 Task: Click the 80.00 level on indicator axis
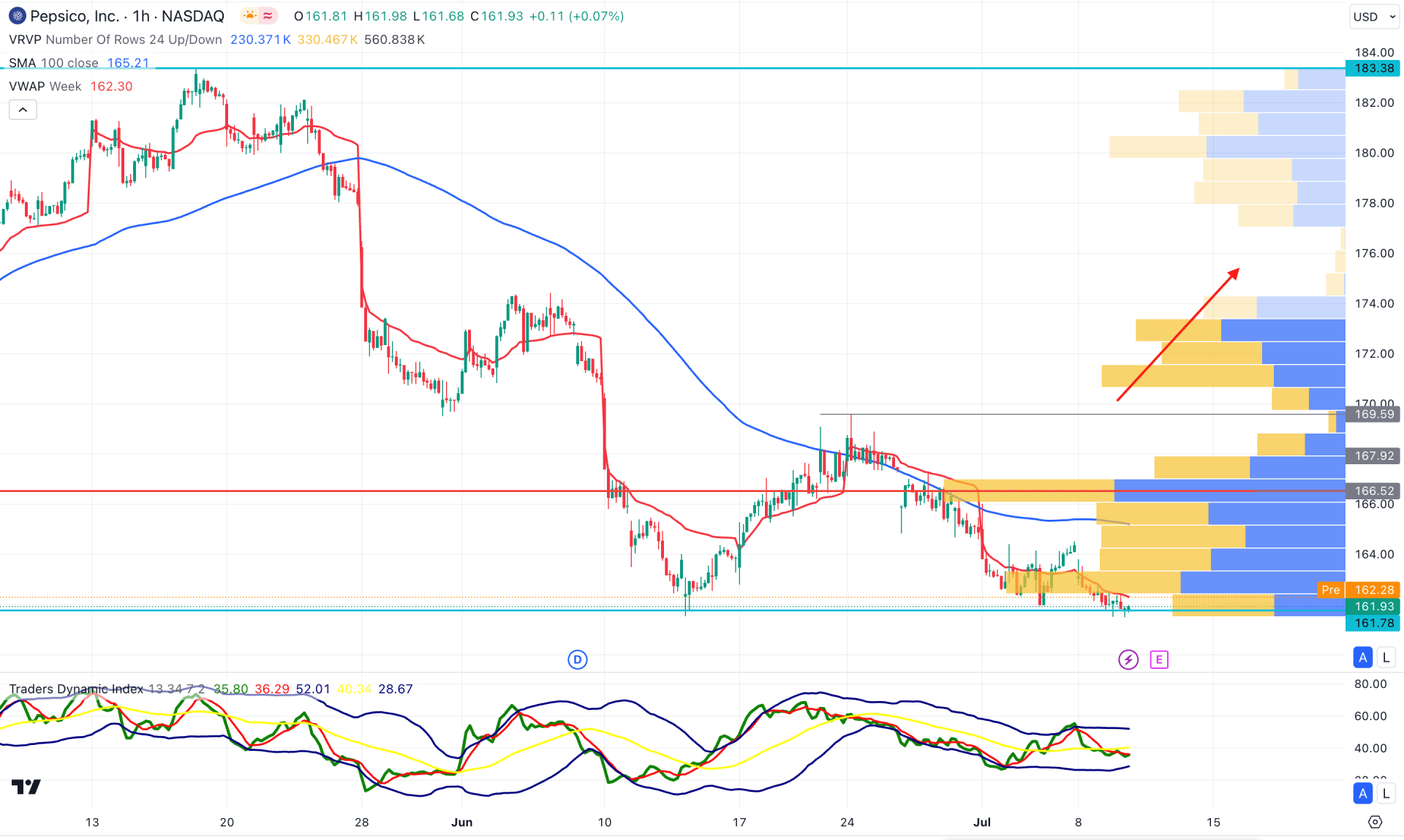pyautogui.click(x=1370, y=684)
